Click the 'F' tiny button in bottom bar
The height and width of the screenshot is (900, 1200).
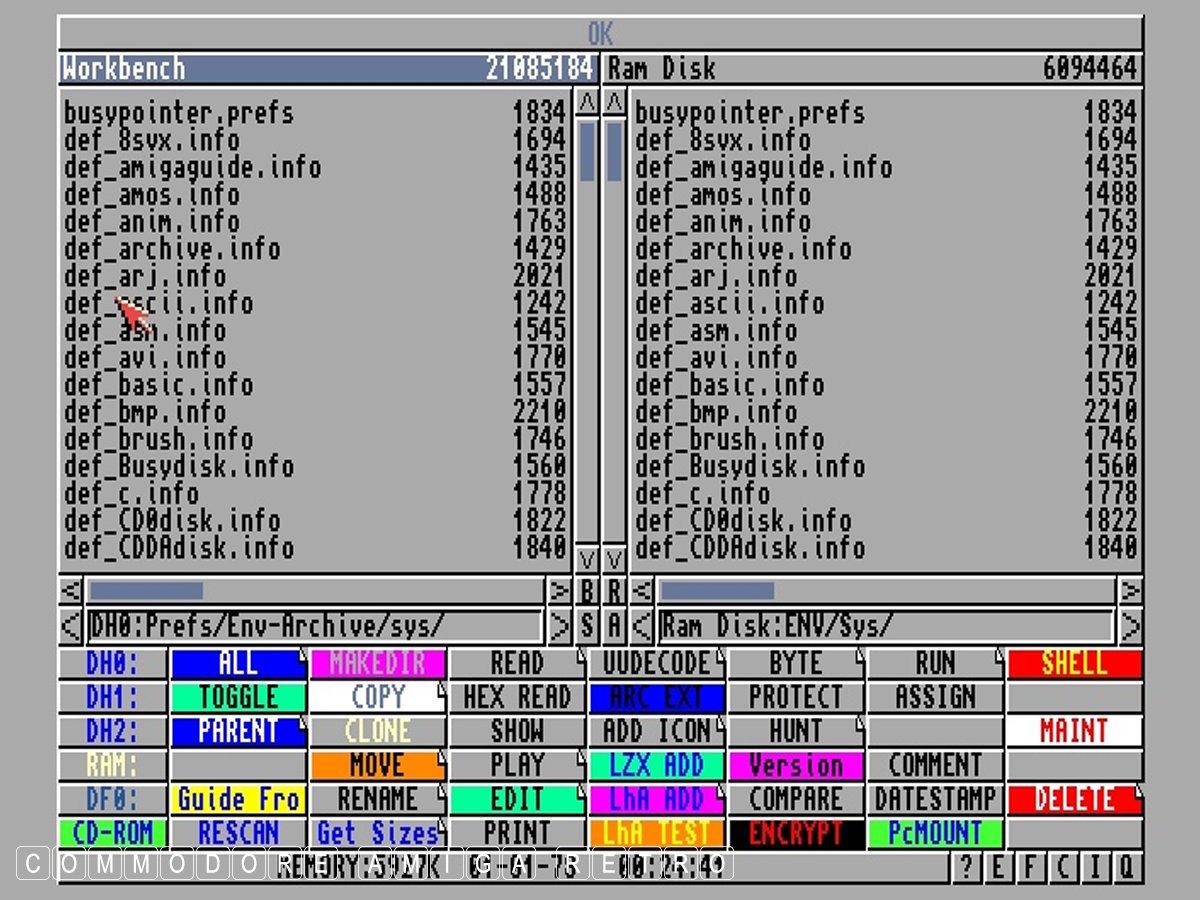click(x=1030, y=867)
